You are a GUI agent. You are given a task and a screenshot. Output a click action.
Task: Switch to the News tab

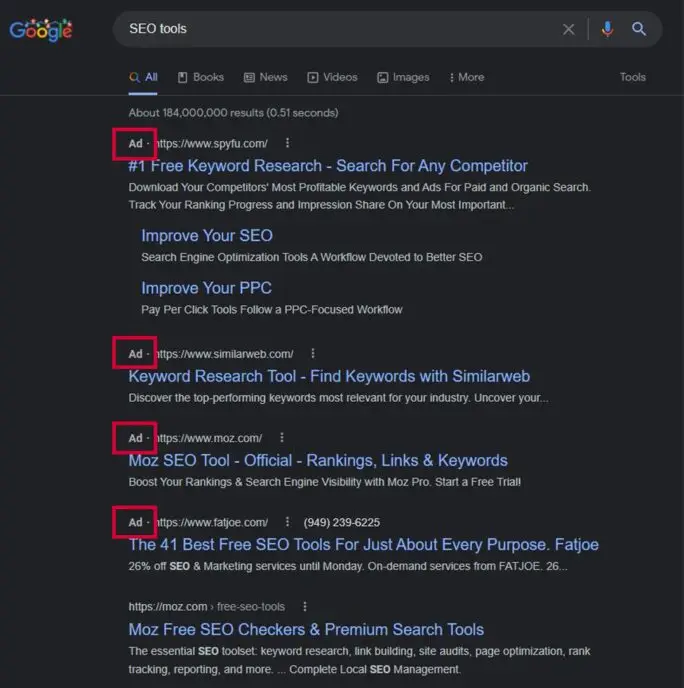click(x=265, y=78)
